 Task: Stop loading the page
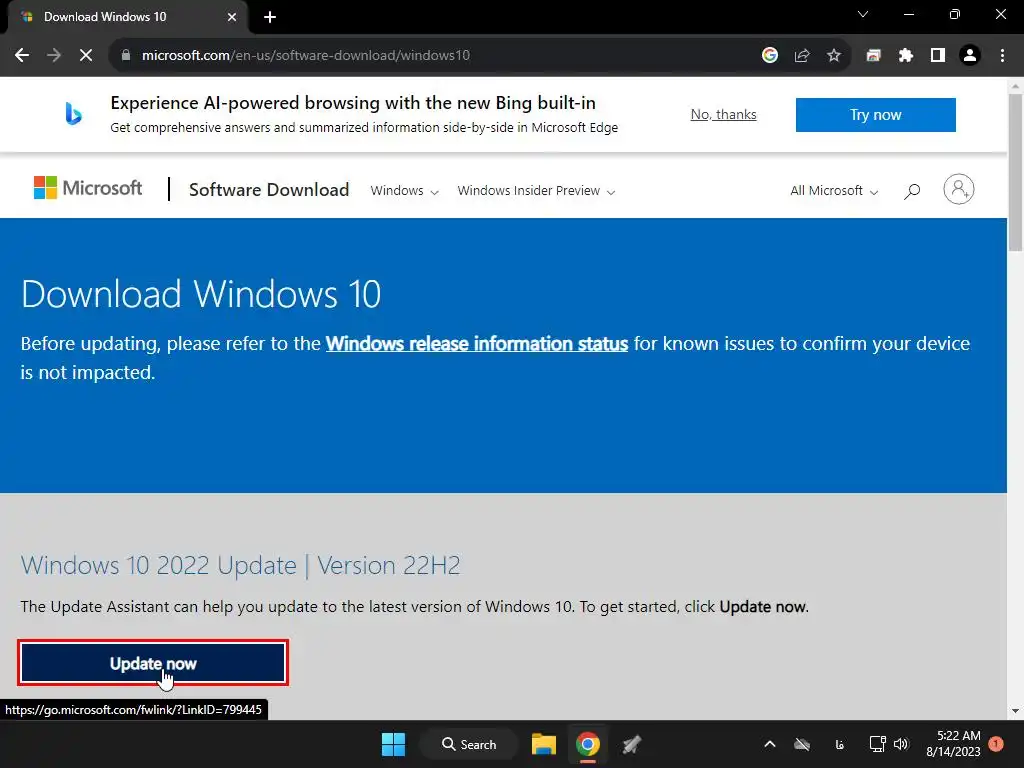coord(86,56)
